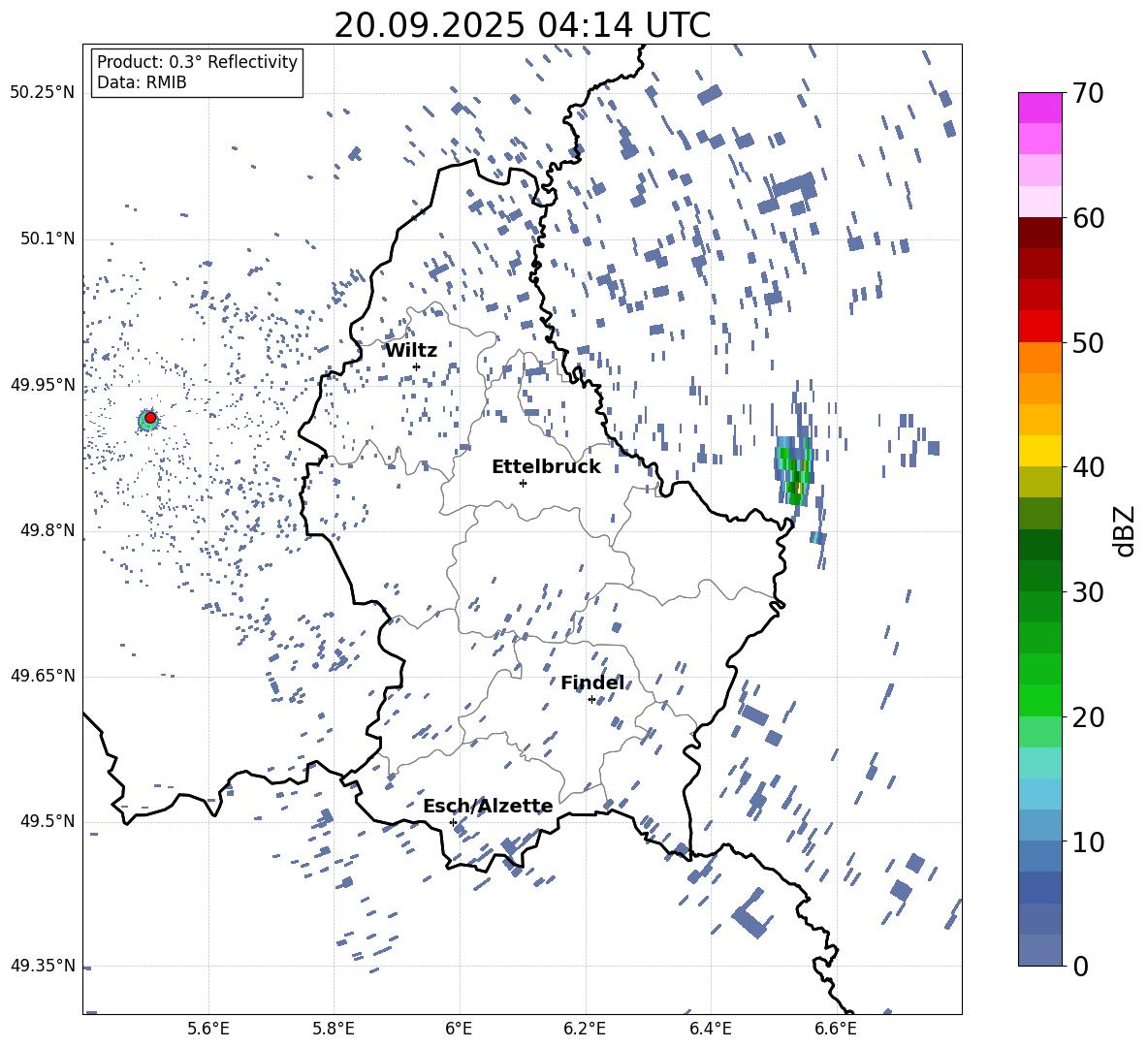Click the 6.2°E longitude label

click(585, 1029)
